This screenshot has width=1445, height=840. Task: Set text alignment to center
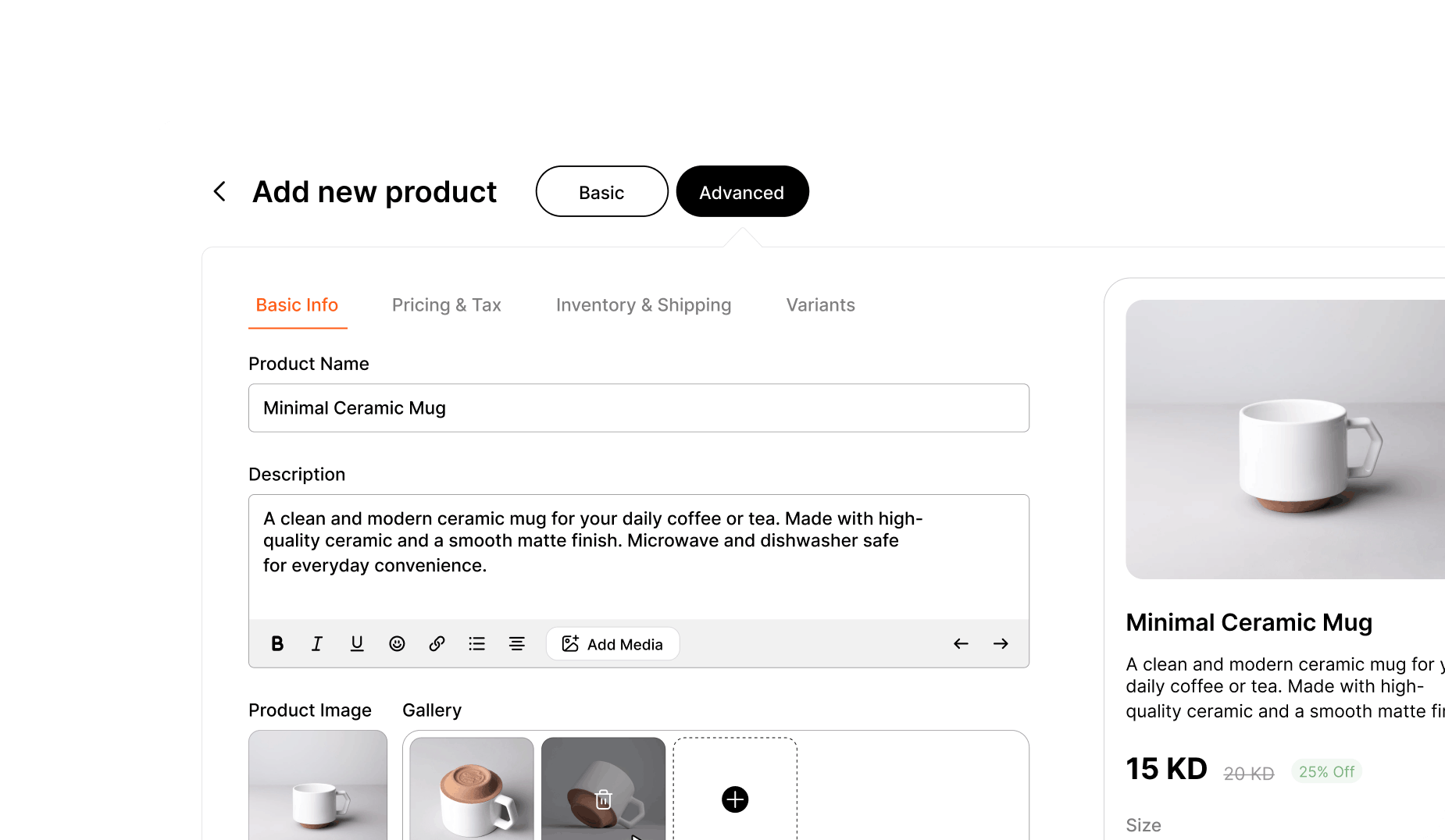[x=516, y=643]
